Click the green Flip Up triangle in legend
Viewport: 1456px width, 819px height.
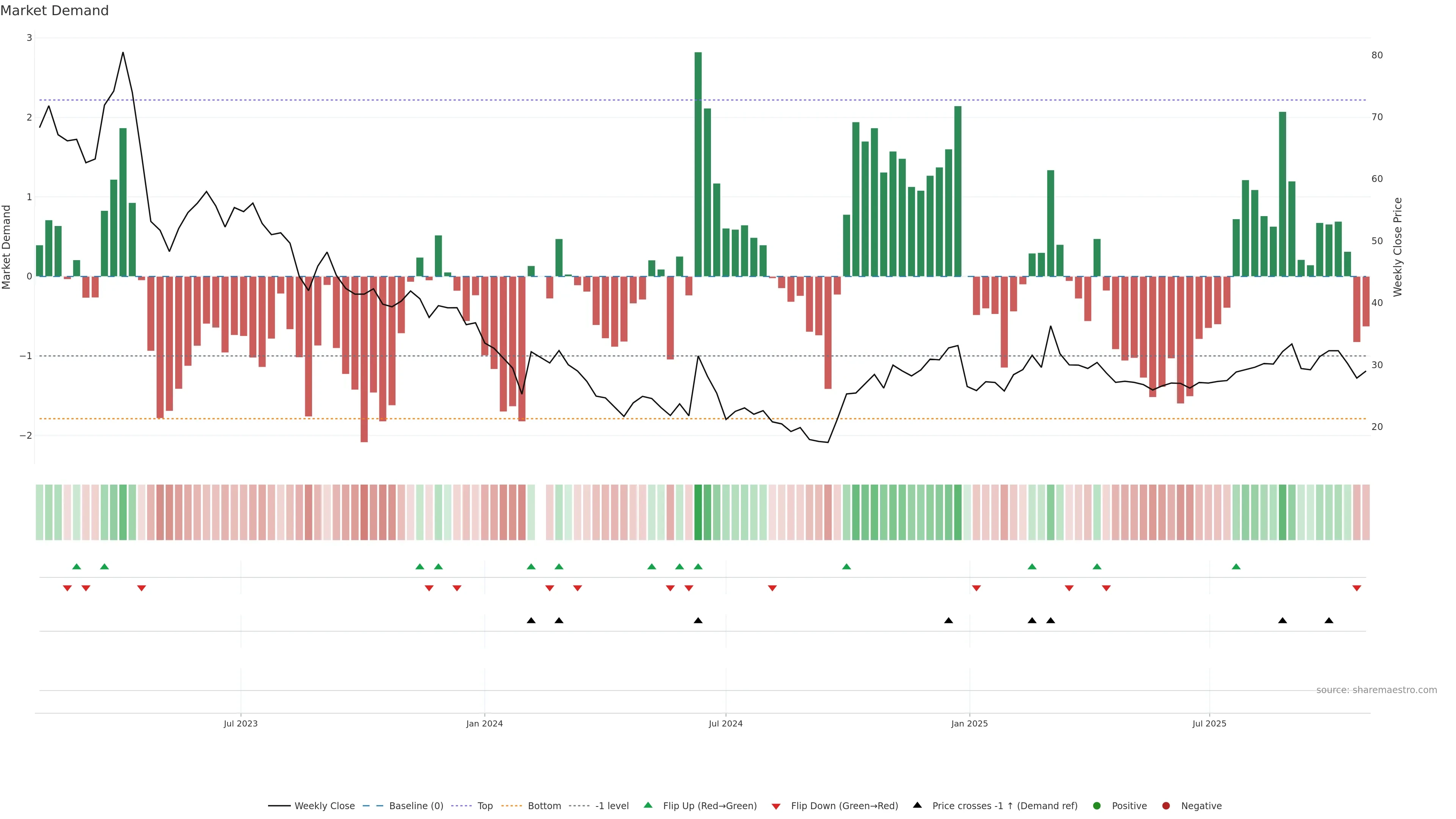coord(648,805)
